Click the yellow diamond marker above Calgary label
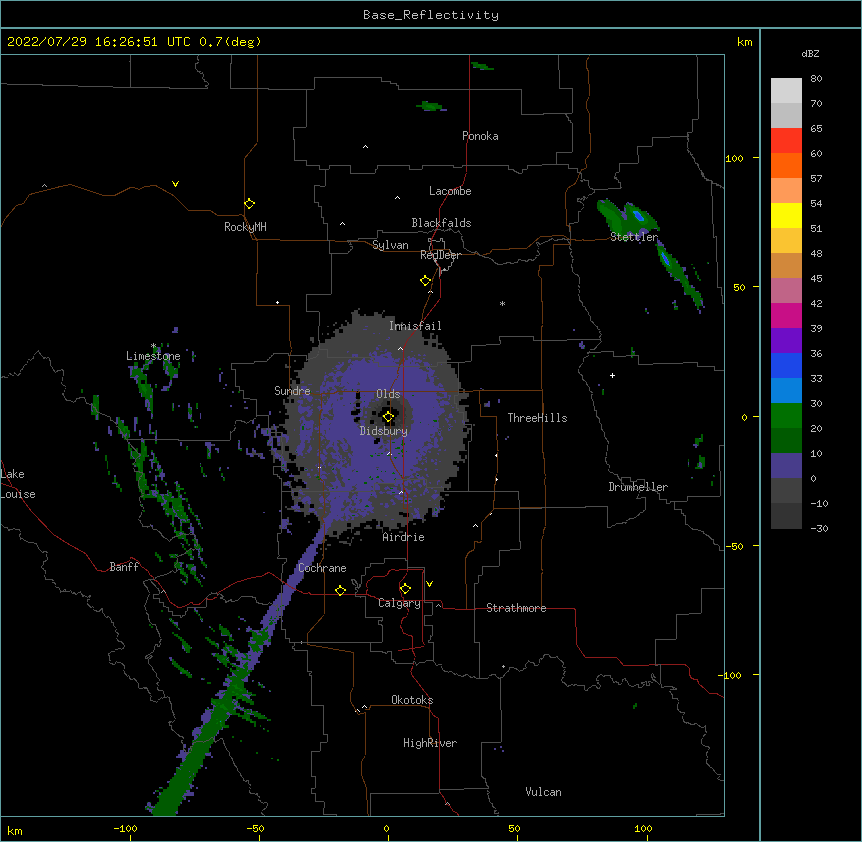Image resolution: width=862 pixels, height=842 pixels. (405, 589)
